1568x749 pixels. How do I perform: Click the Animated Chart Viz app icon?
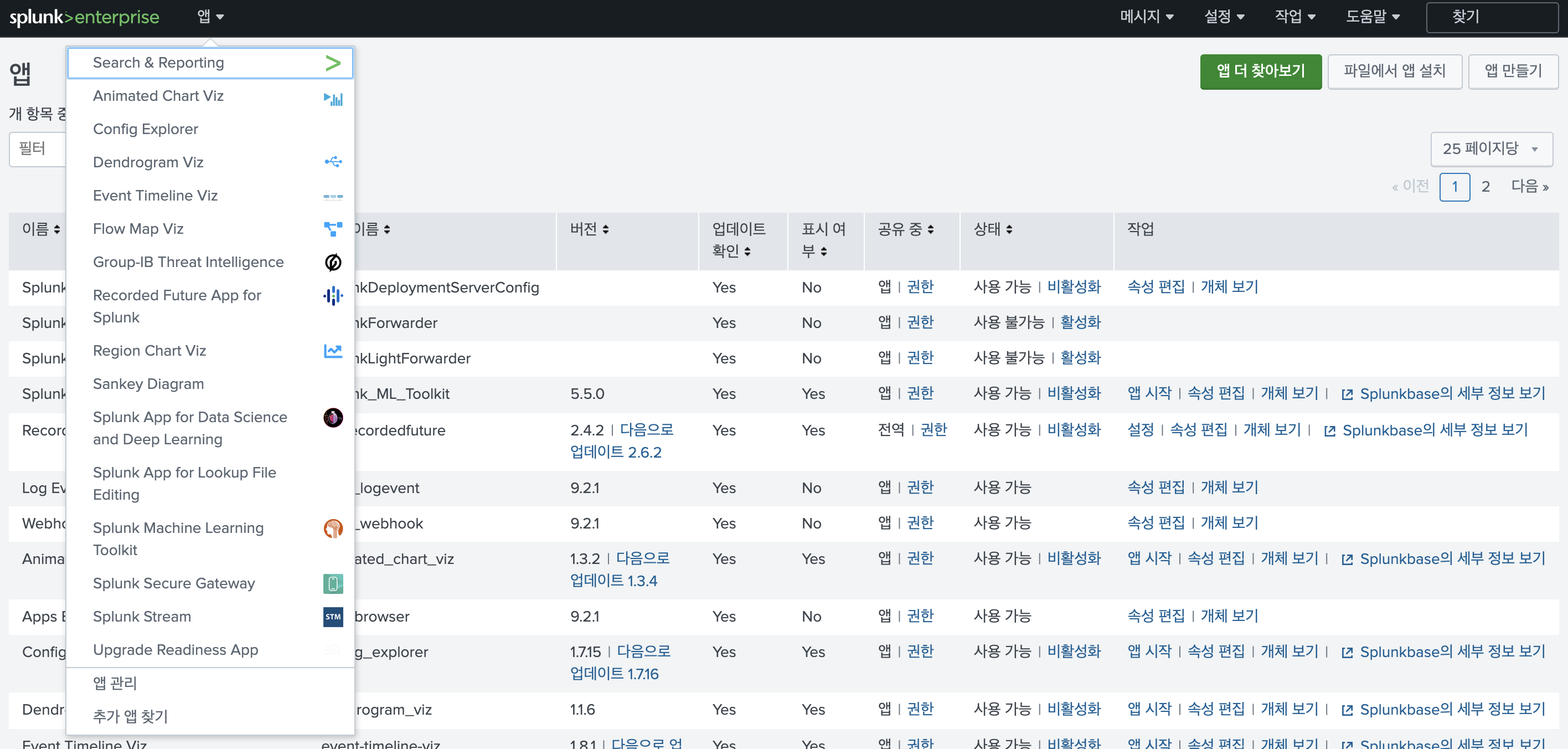coord(333,99)
